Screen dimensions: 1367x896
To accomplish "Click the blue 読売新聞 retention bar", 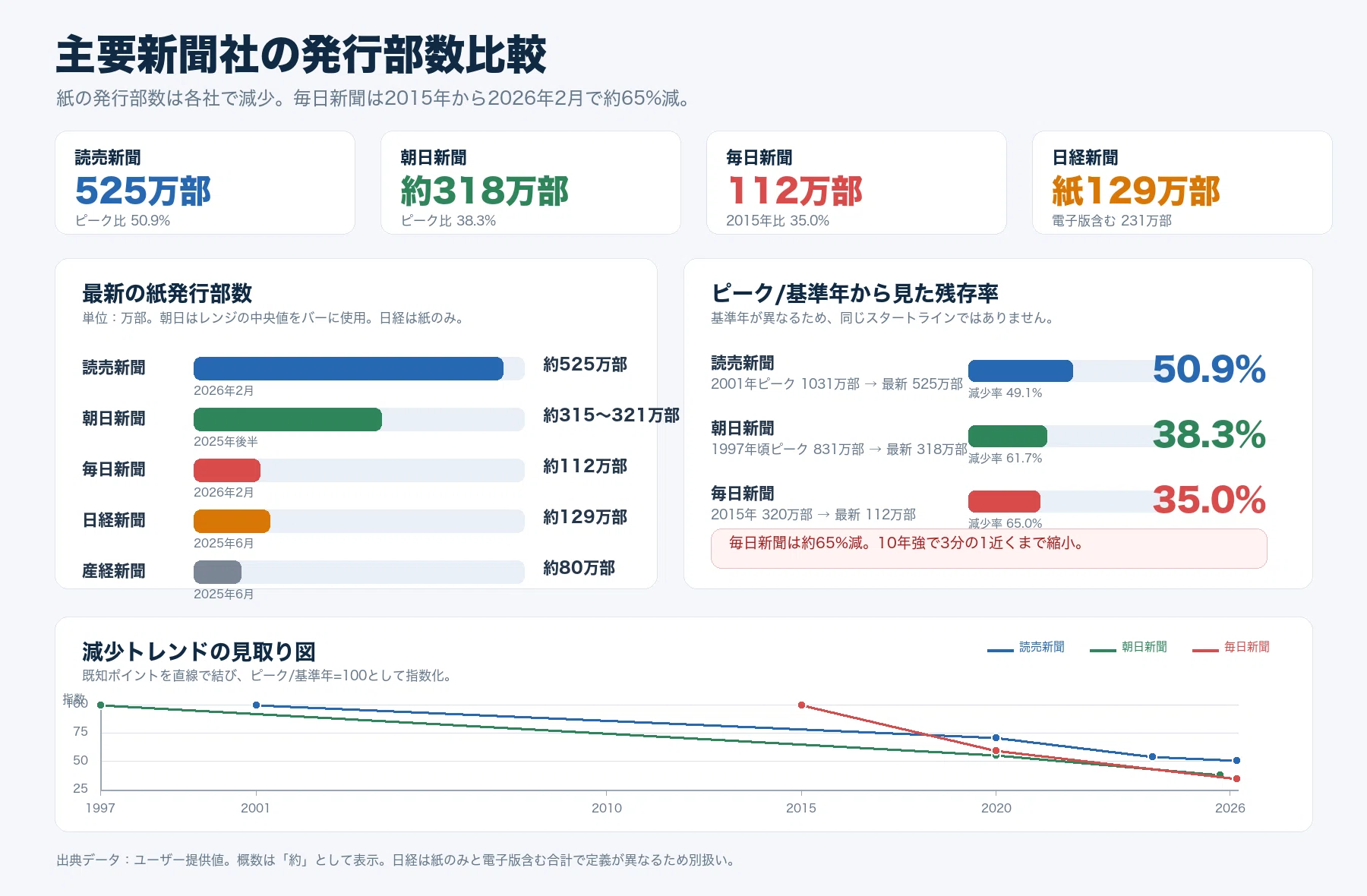I will click(x=1021, y=371).
